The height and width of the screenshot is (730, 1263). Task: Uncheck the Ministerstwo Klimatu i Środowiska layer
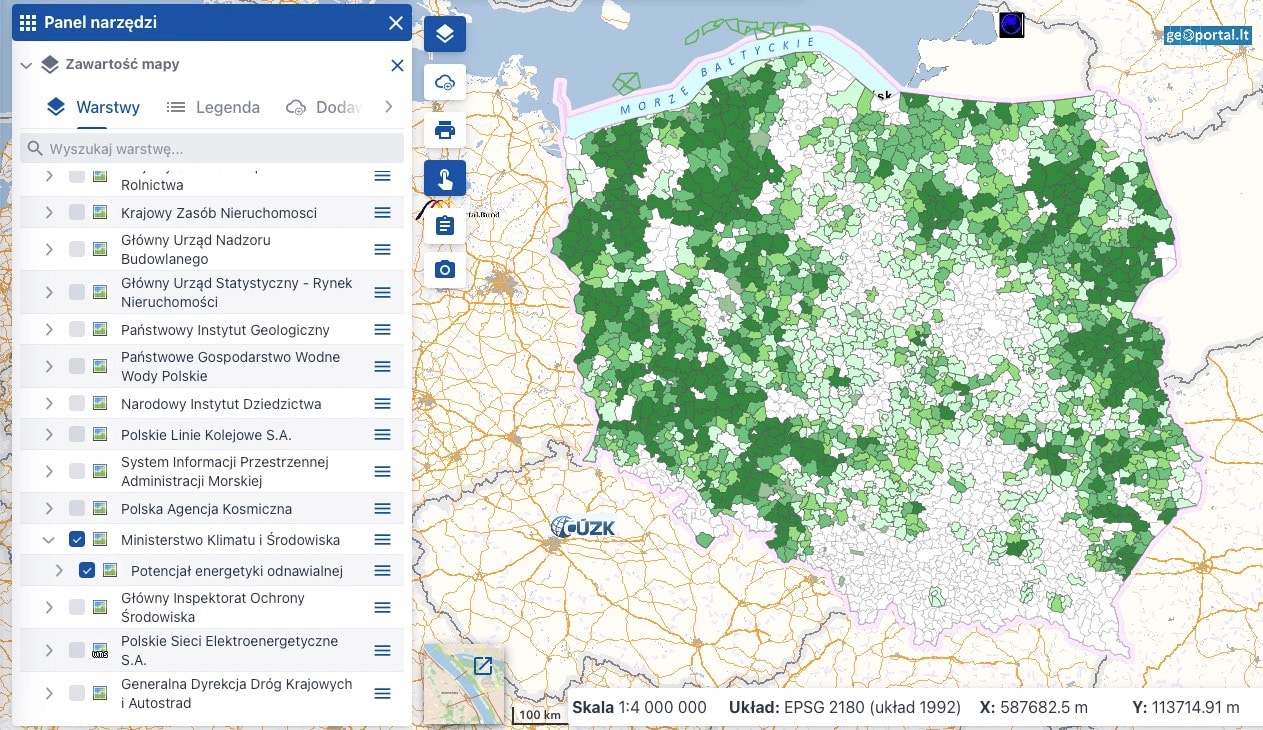pyautogui.click(x=77, y=539)
